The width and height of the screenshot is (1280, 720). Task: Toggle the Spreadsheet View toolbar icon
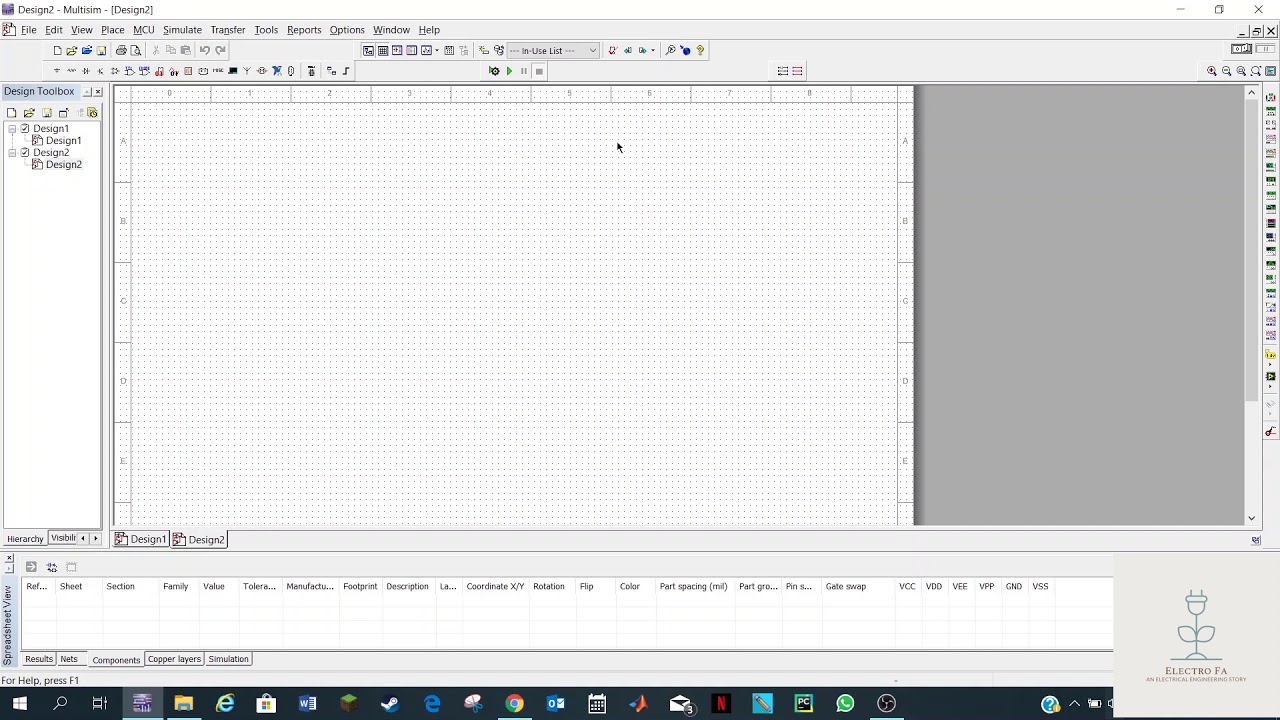[x=383, y=50]
